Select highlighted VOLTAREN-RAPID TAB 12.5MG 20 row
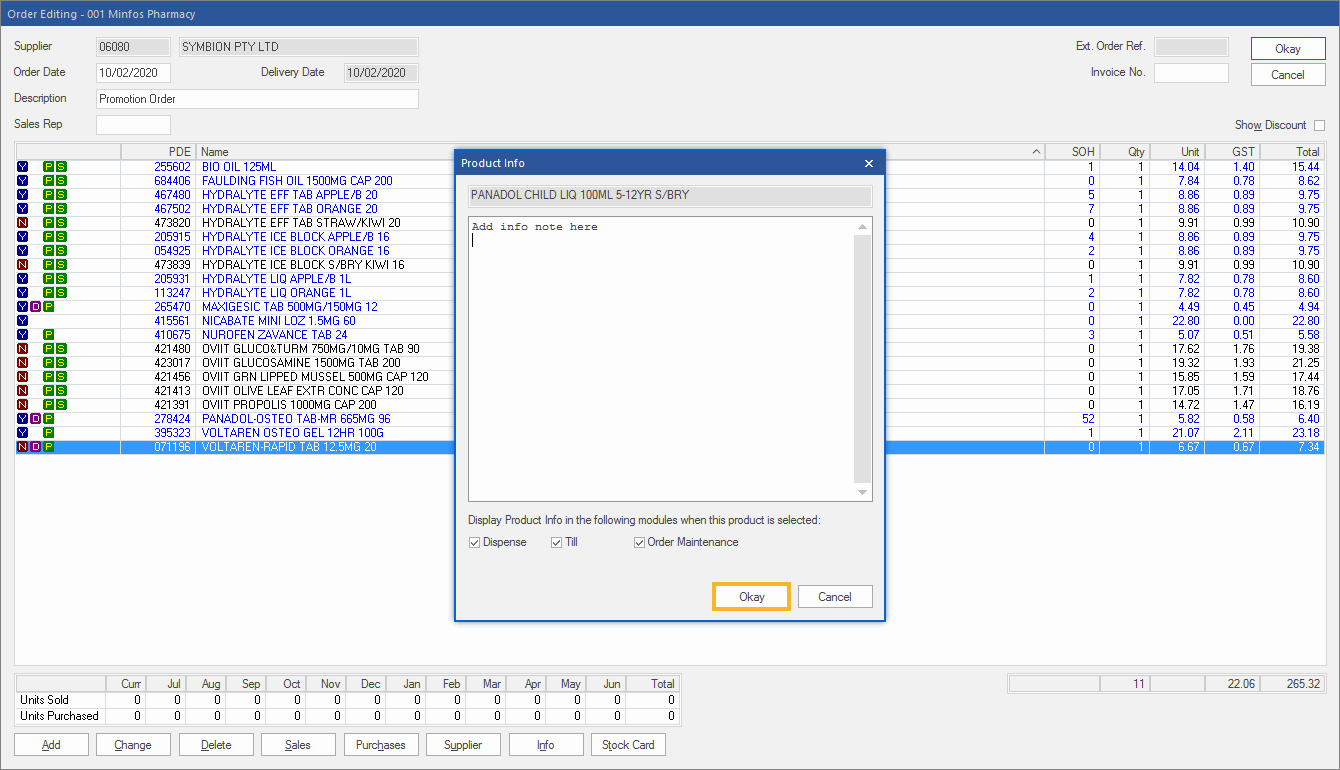Viewport: 1340px width, 770px height. [669, 447]
